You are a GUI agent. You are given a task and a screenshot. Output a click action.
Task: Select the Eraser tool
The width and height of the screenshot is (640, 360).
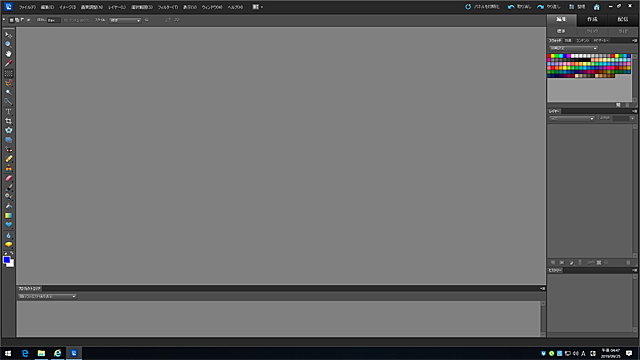(x=8, y=178)
